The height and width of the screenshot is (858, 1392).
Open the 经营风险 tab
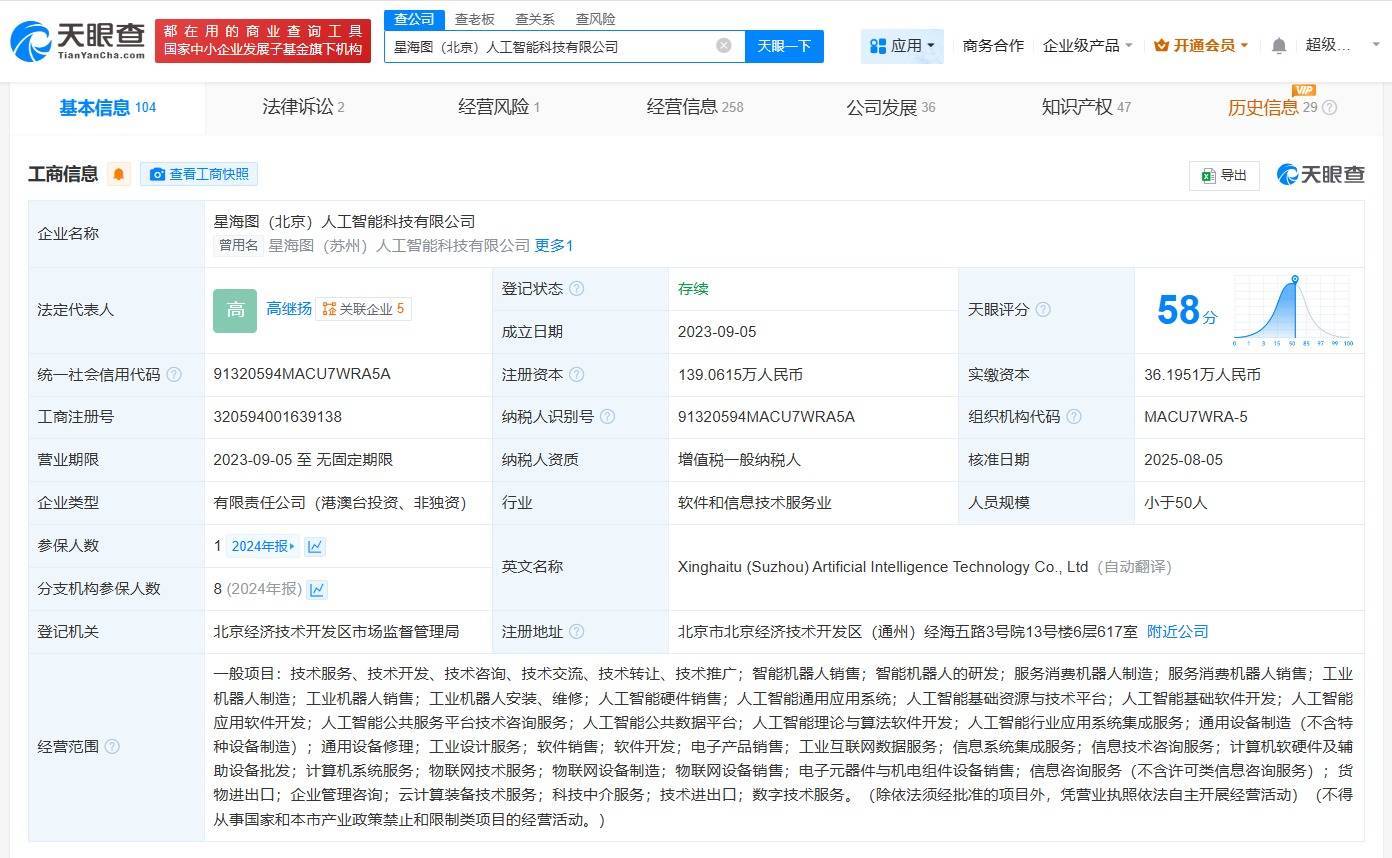tap(499, 107)
